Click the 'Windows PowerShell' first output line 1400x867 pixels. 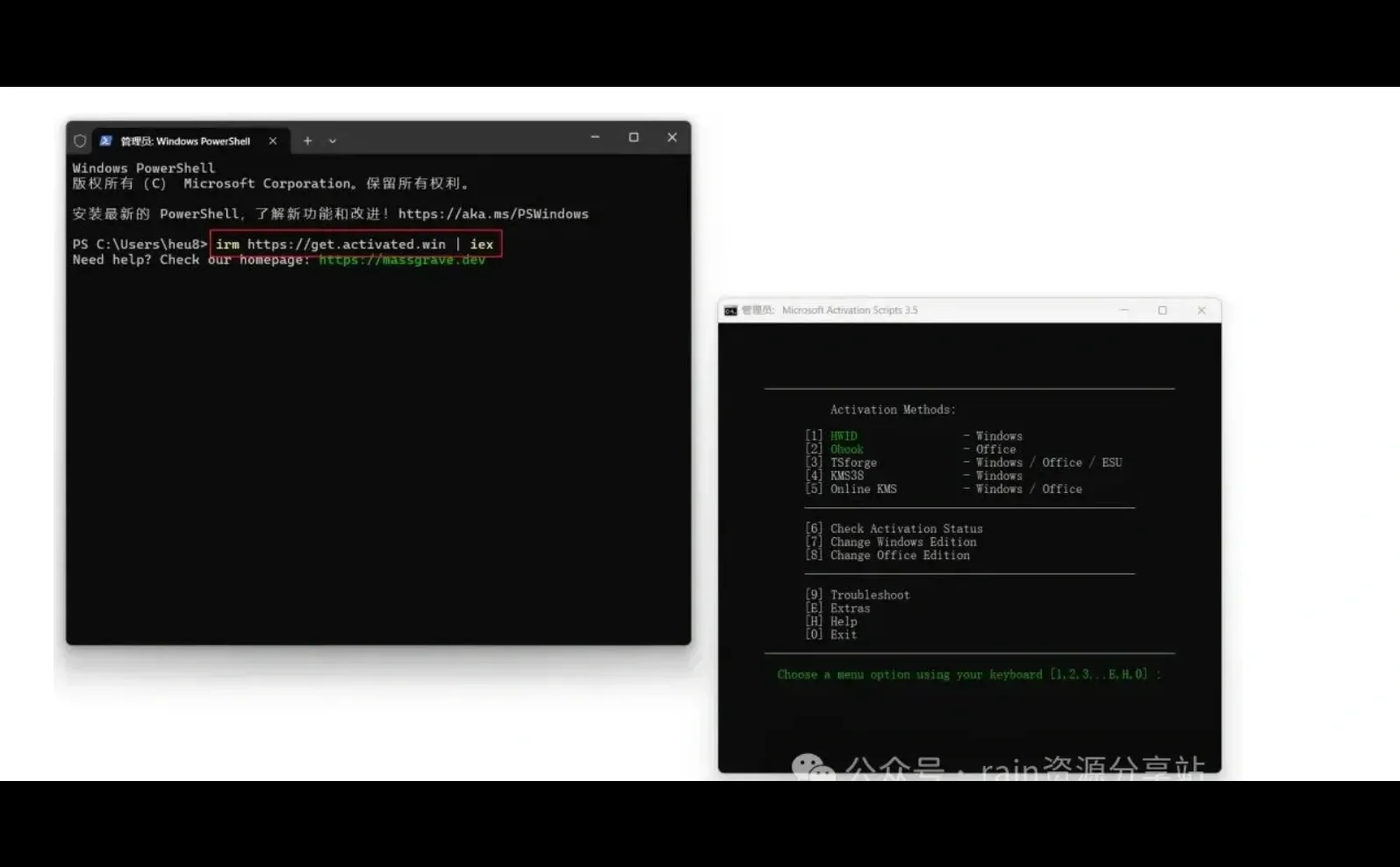tap(144, 168)
